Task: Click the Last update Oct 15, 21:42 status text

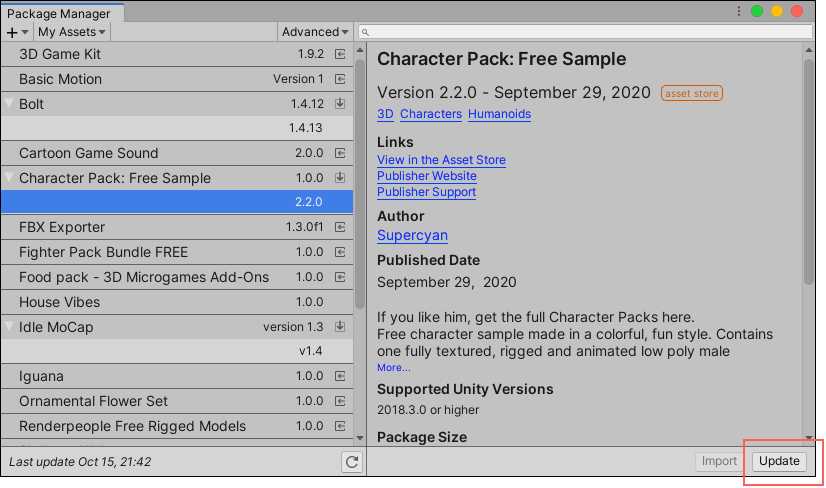Action: click(x=80, y=462)
